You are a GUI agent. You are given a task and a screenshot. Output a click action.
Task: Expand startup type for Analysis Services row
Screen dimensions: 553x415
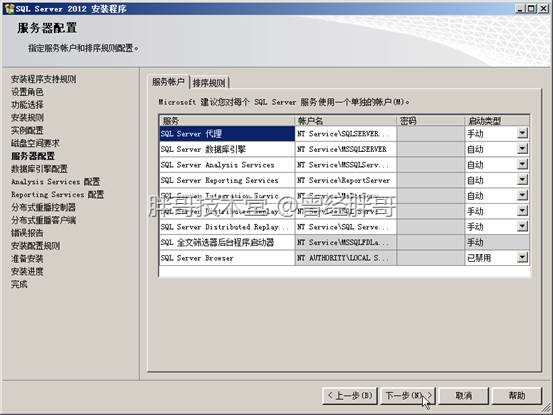522,164
